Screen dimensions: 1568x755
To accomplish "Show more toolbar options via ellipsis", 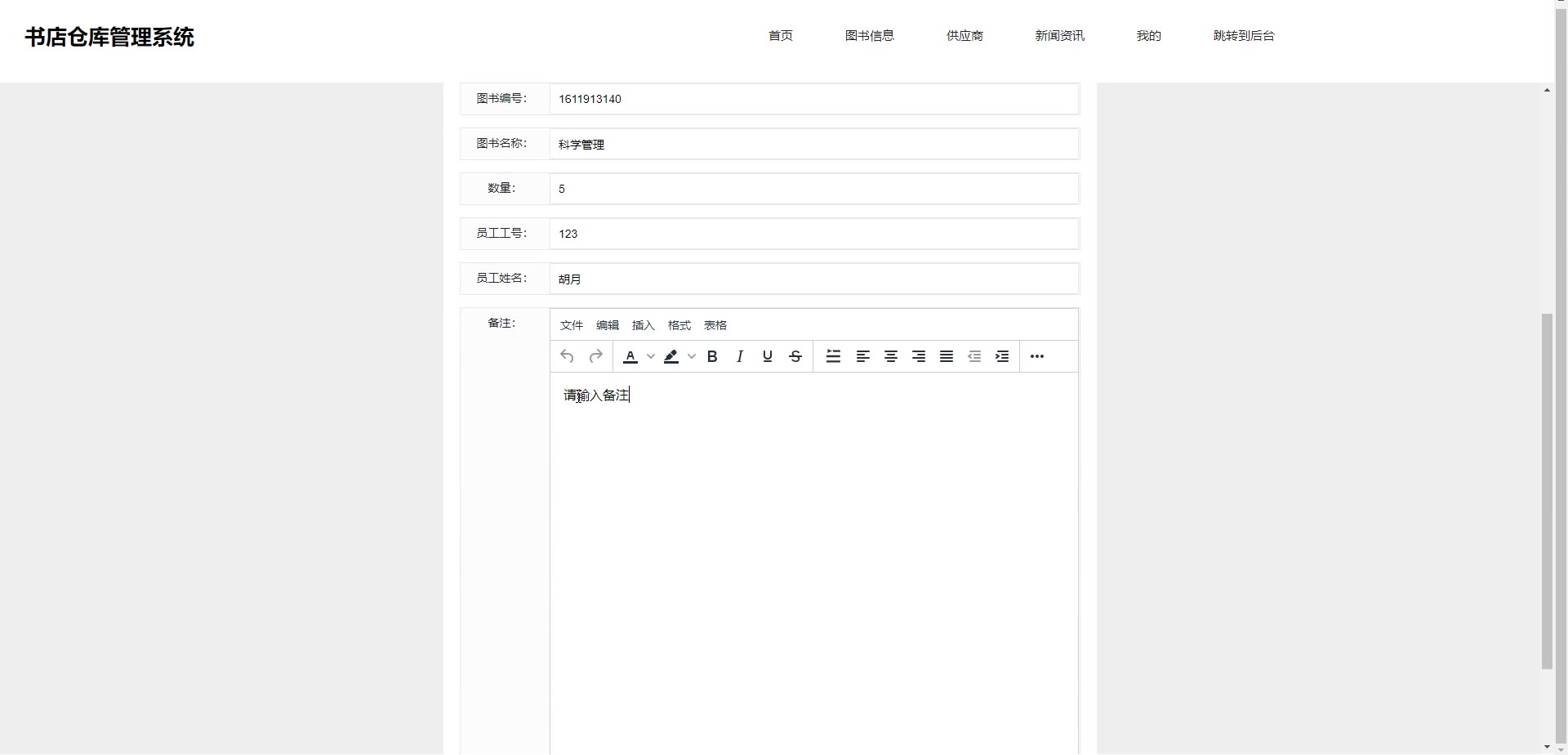I will pos(1037,356).
